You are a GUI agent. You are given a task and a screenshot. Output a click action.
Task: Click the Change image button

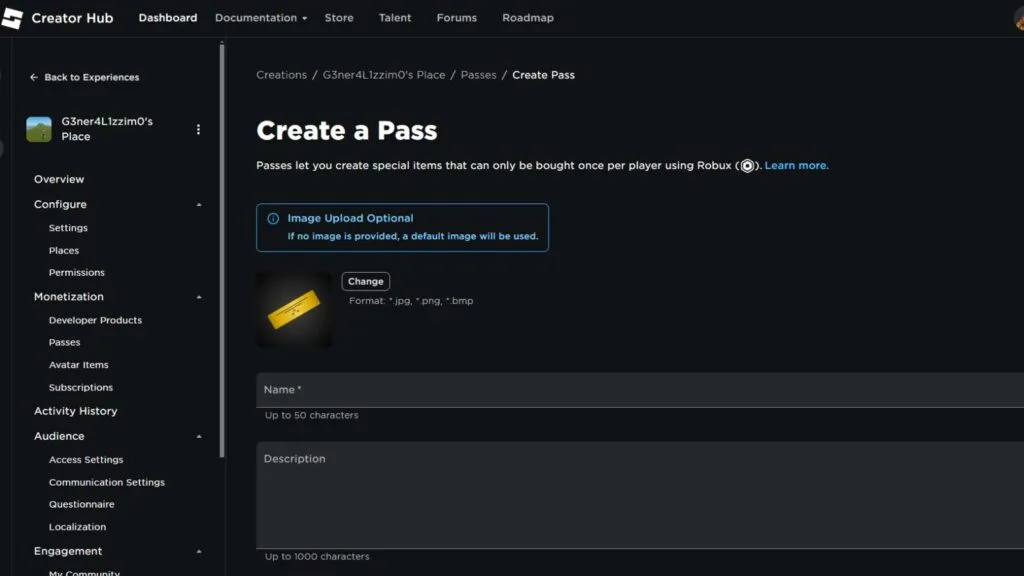(x=366, y=281)
